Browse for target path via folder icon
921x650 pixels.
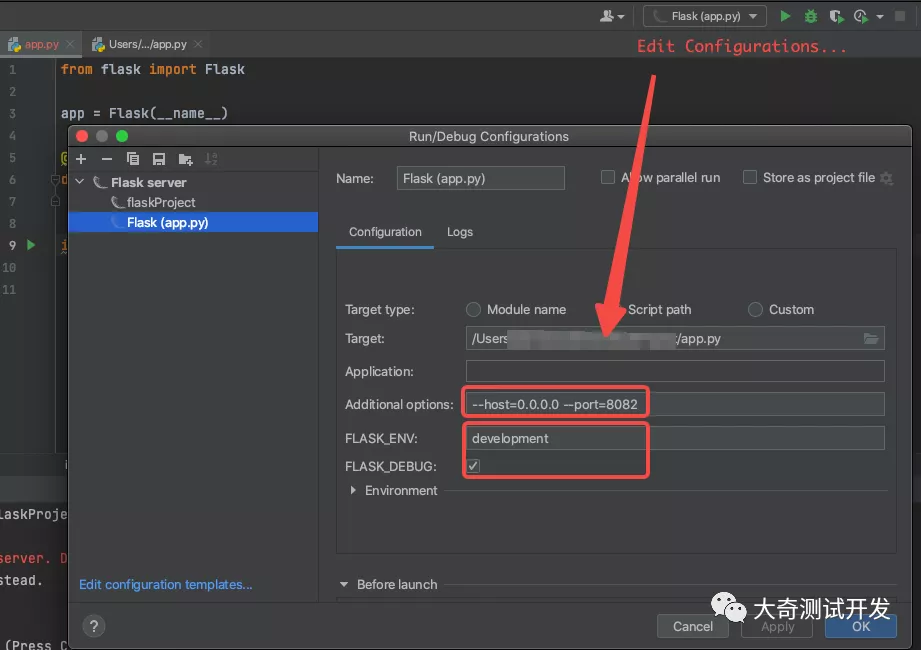pos(870,339)
